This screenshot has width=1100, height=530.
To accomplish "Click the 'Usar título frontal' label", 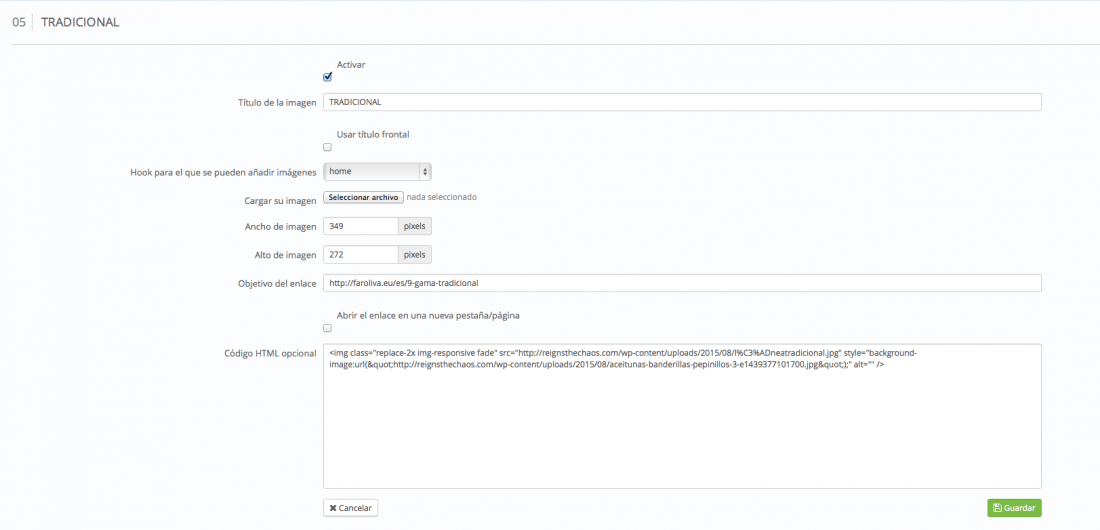I will pyautogui.click(x=373, y=135).
